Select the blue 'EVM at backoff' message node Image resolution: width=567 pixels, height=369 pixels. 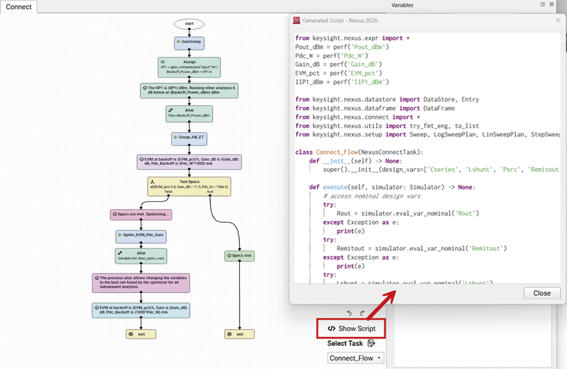[x=141, y=310]
